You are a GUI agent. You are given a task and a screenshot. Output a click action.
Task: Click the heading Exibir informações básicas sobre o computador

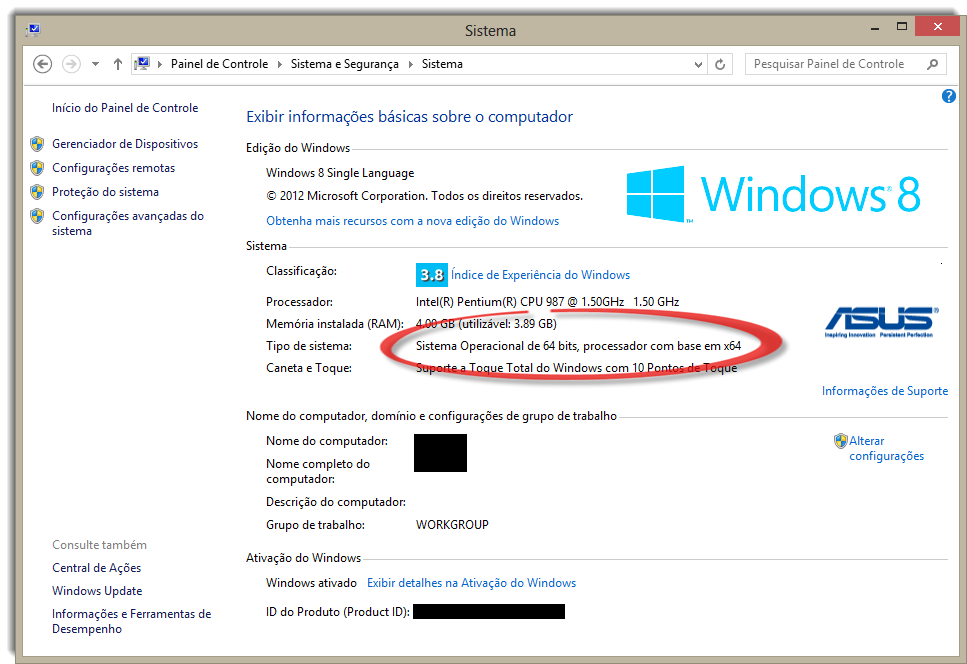point(409,117)
